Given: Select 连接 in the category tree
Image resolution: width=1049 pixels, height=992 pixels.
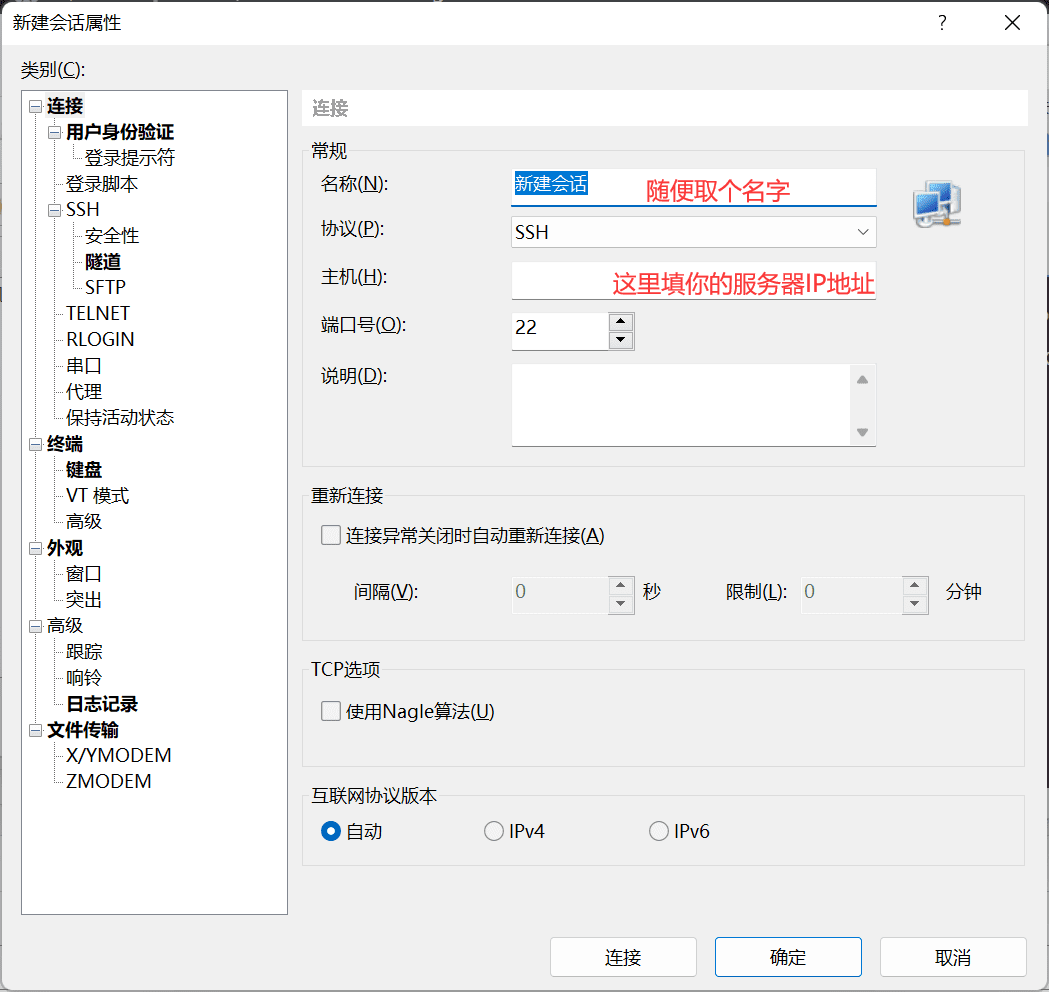Looking at the screenshot, I should pyautogui.click(x=65, y=106).
